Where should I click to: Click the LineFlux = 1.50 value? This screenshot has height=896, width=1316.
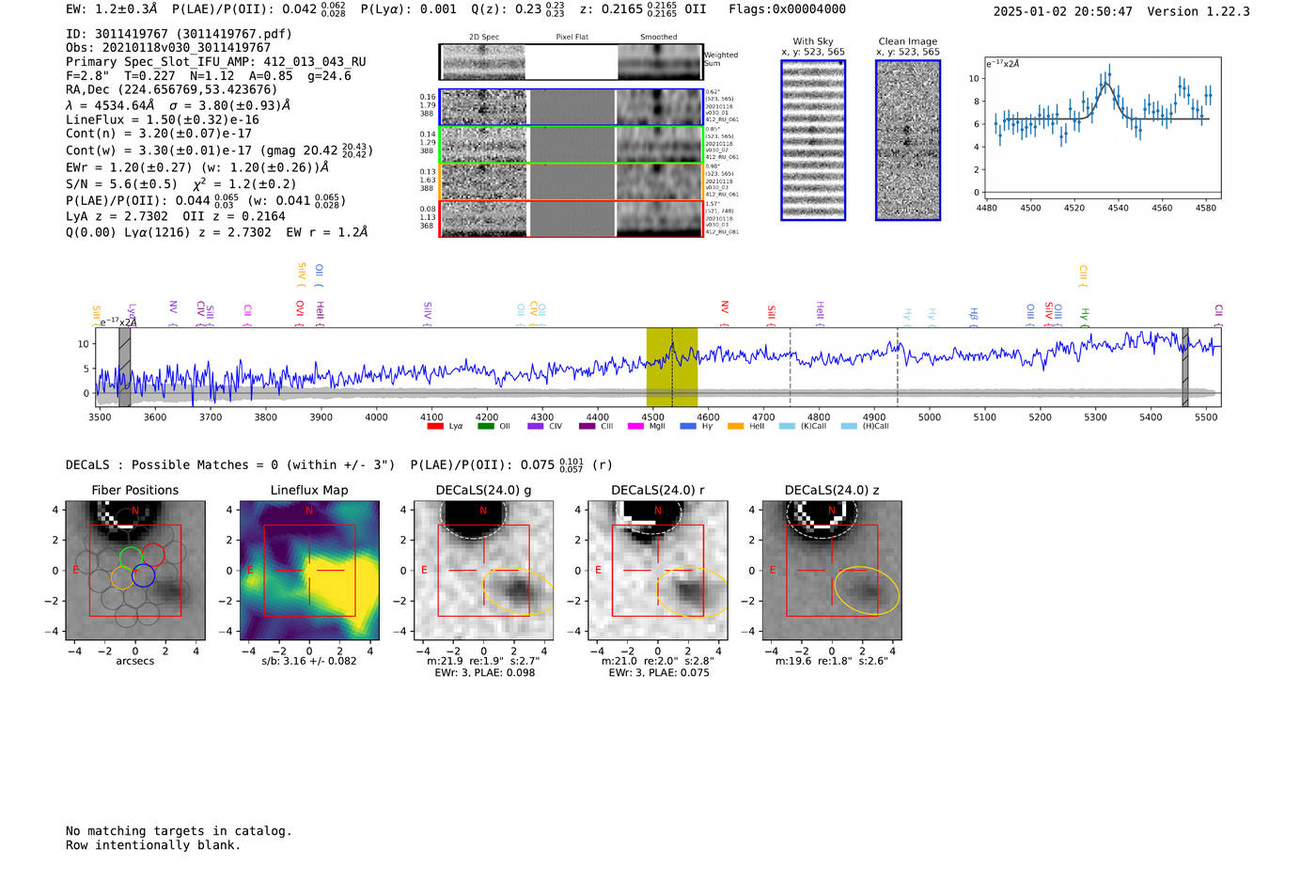[x=163, y=120]
